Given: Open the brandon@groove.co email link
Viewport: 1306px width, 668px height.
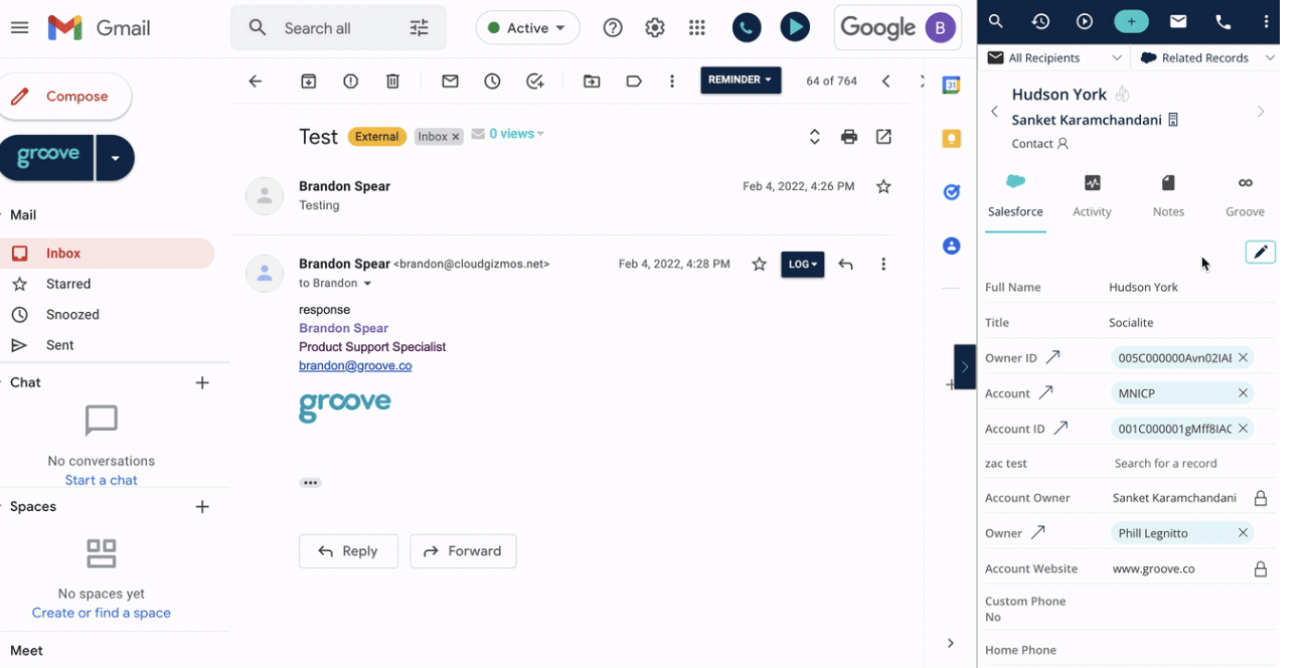Looking at the screenshot, I should click(355, 365).
